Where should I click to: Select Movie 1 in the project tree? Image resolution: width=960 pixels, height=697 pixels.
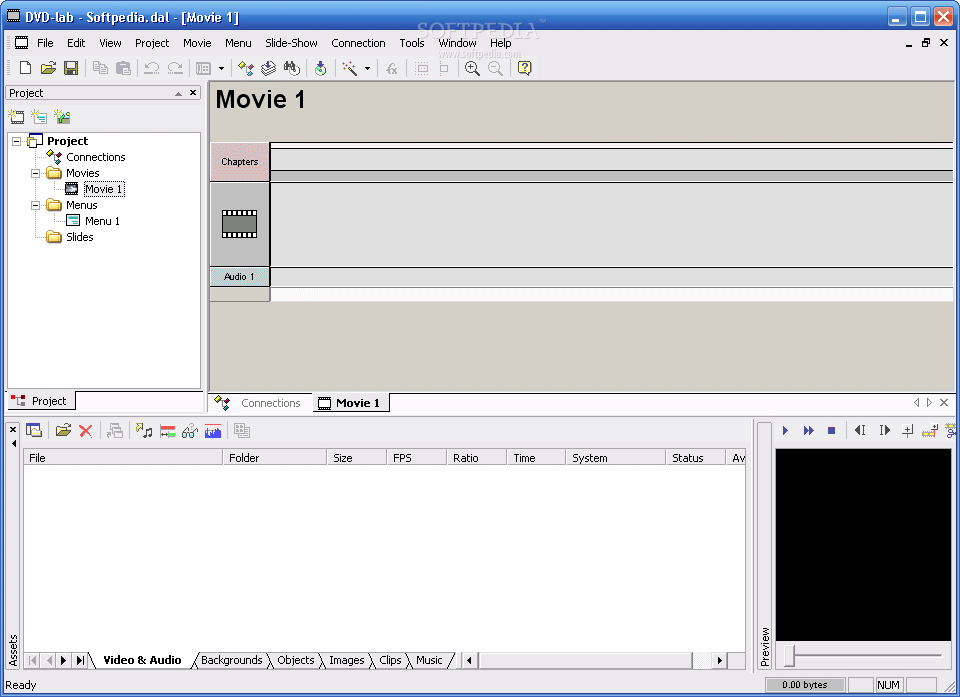103,189
